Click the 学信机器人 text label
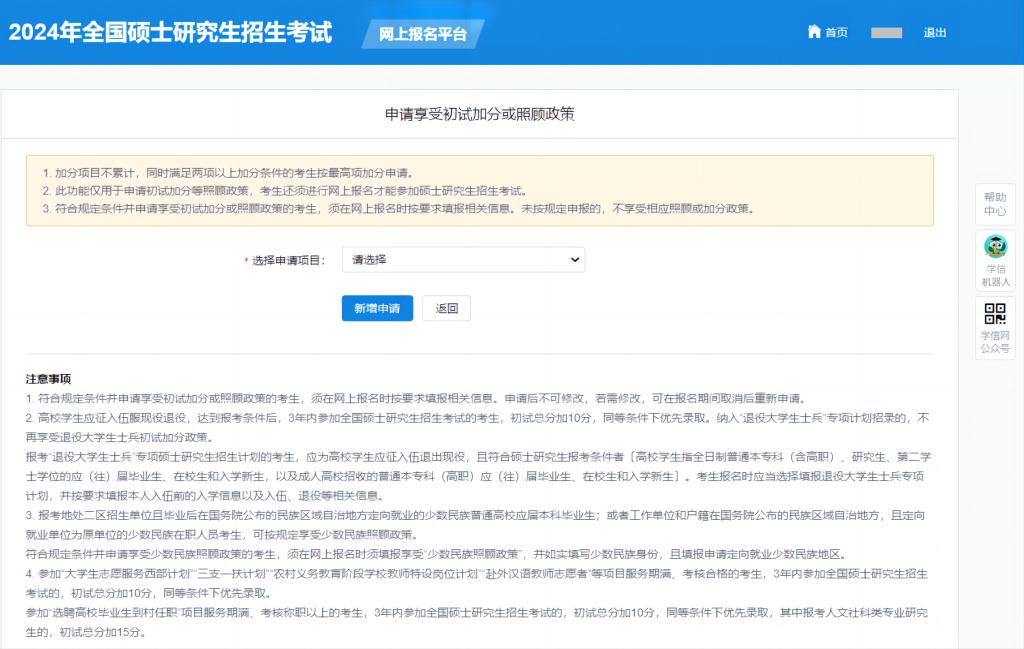The image size is (1024, 649). point(995,276)
